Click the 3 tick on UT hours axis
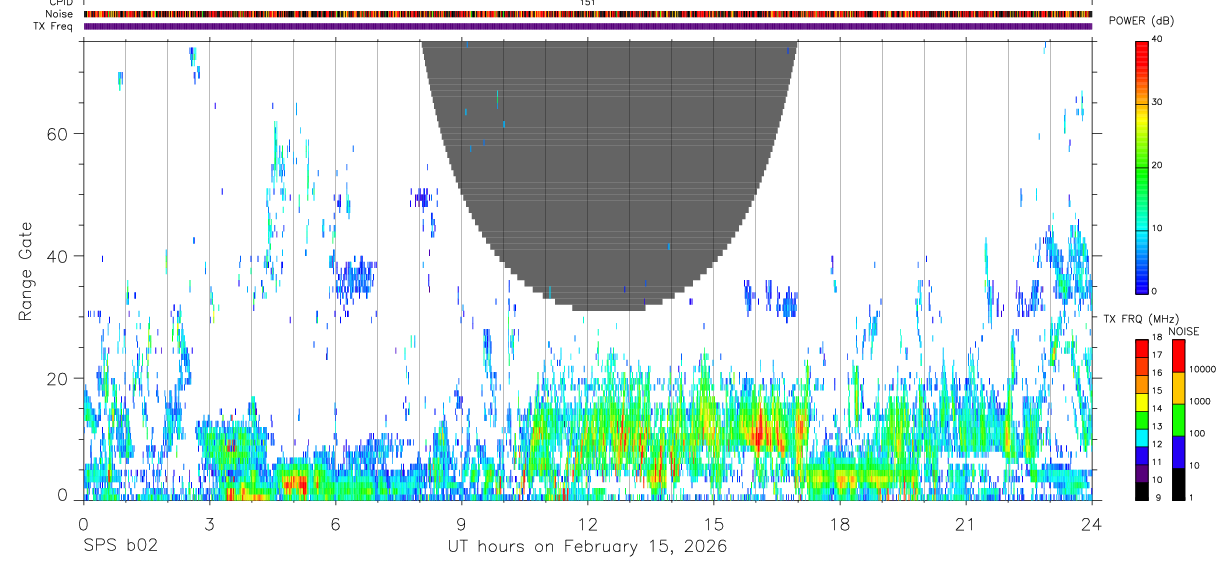The width and height of the screenshot is (1228, 567). 209,523
